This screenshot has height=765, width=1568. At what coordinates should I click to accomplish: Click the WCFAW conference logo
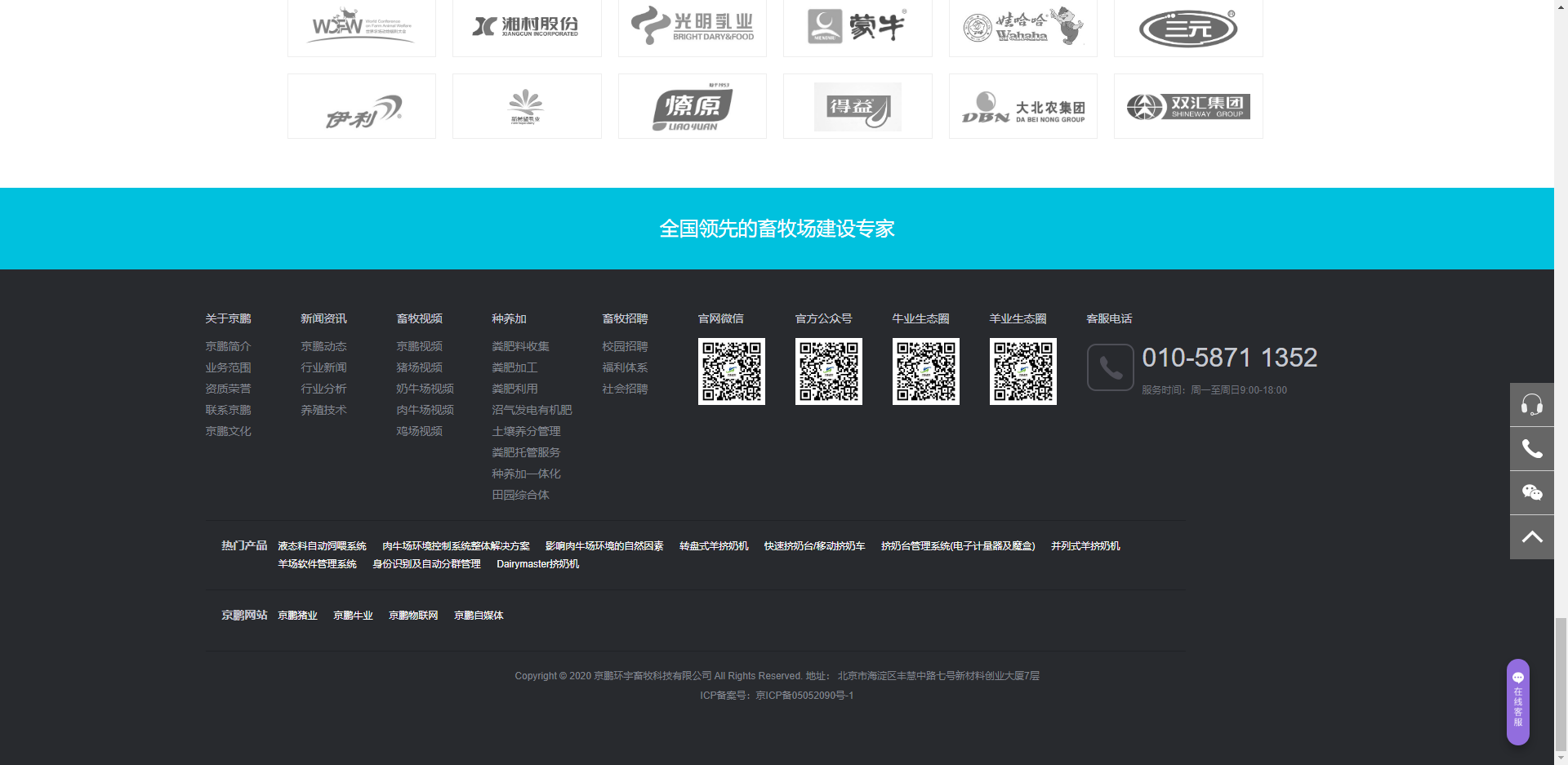(x=362, y=27)
